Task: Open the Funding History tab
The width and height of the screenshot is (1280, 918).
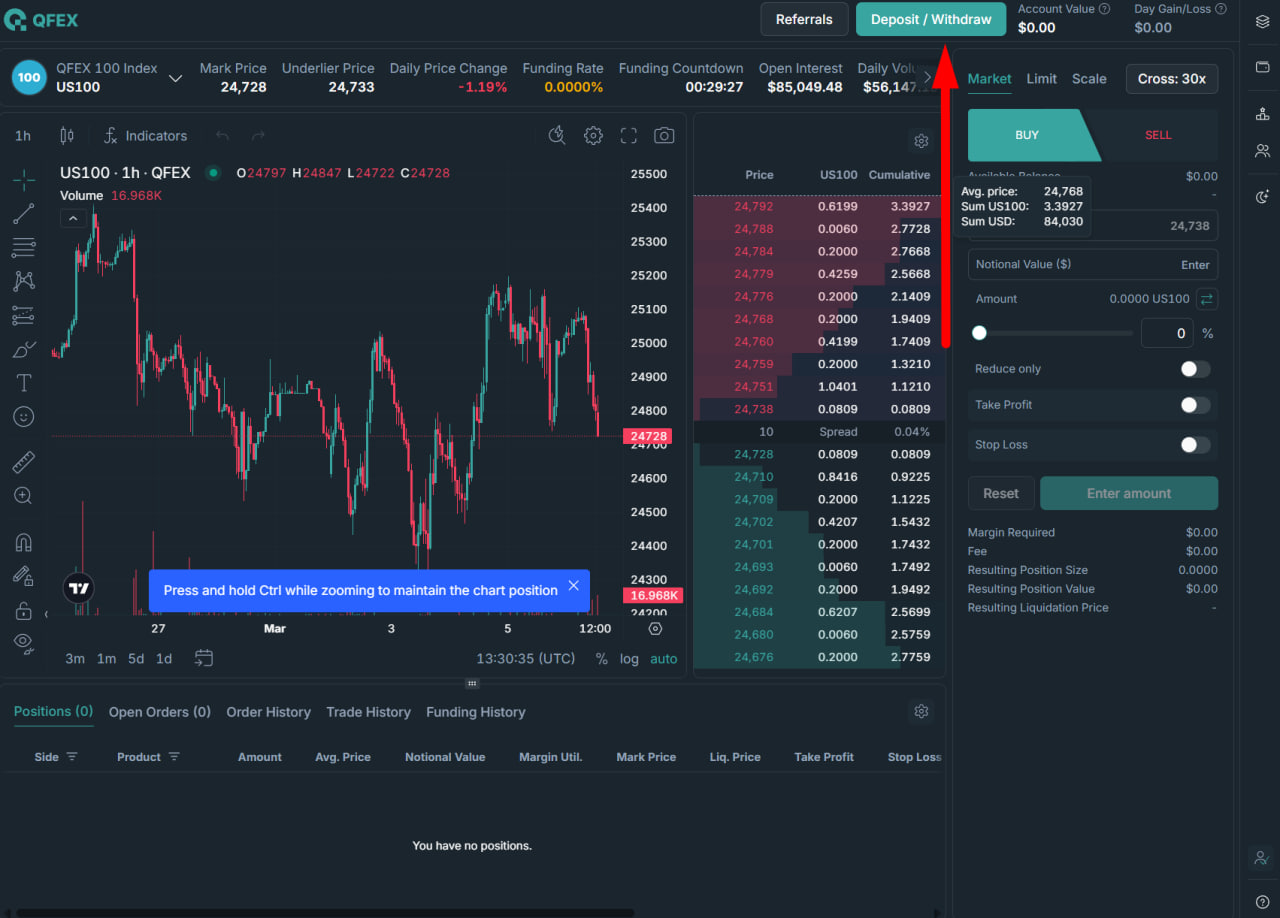Action: 476,712
